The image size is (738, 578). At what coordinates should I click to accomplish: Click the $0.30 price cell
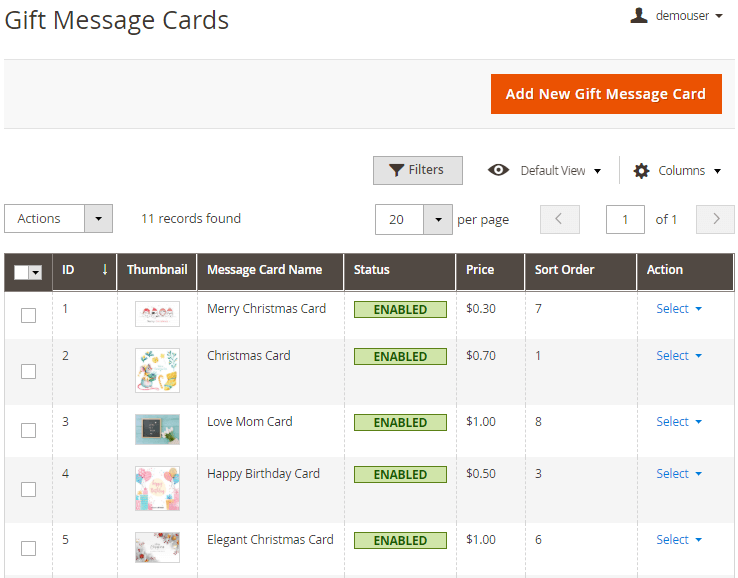(481, 309)
